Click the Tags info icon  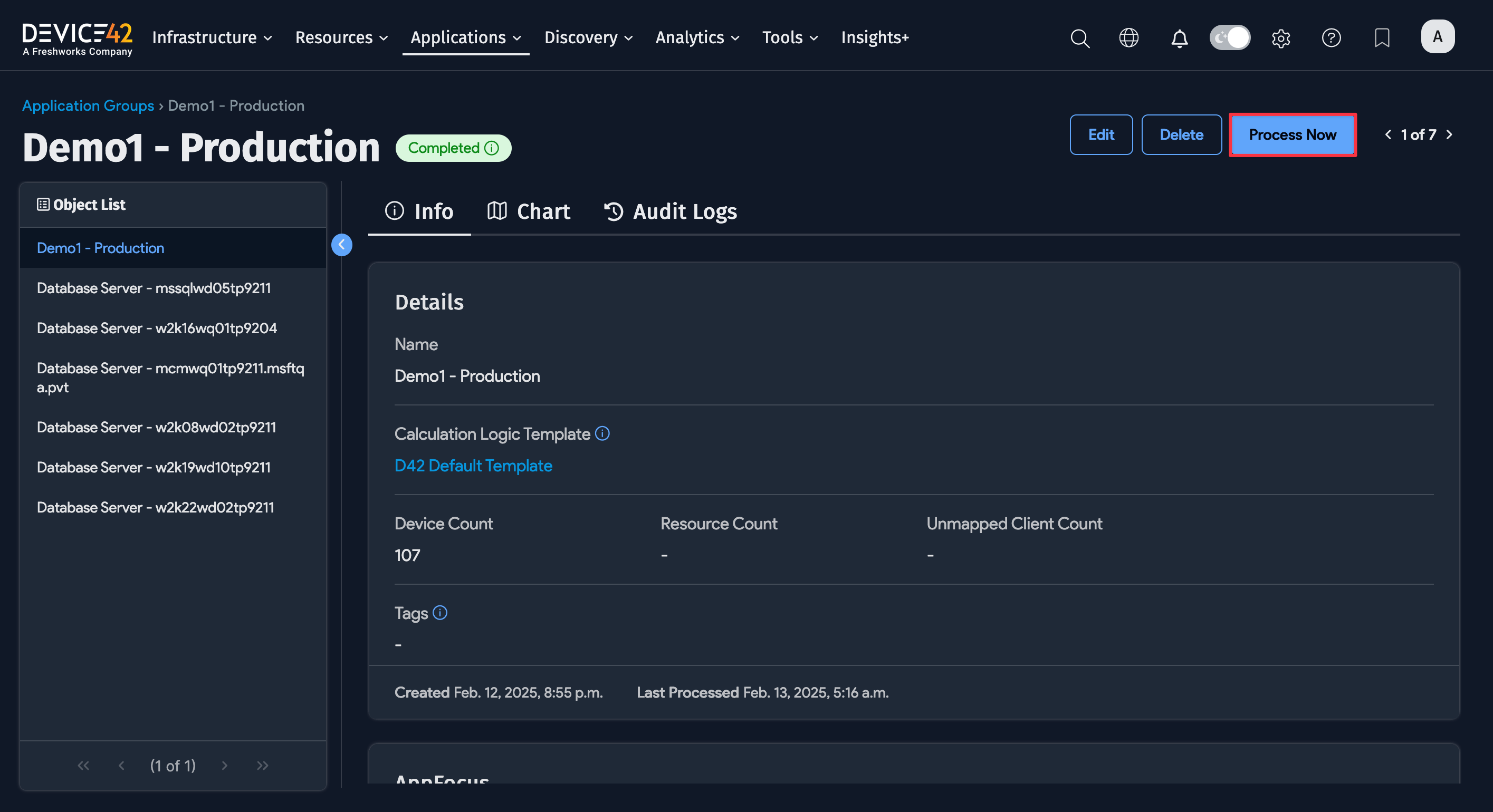(x=440, y=612)
